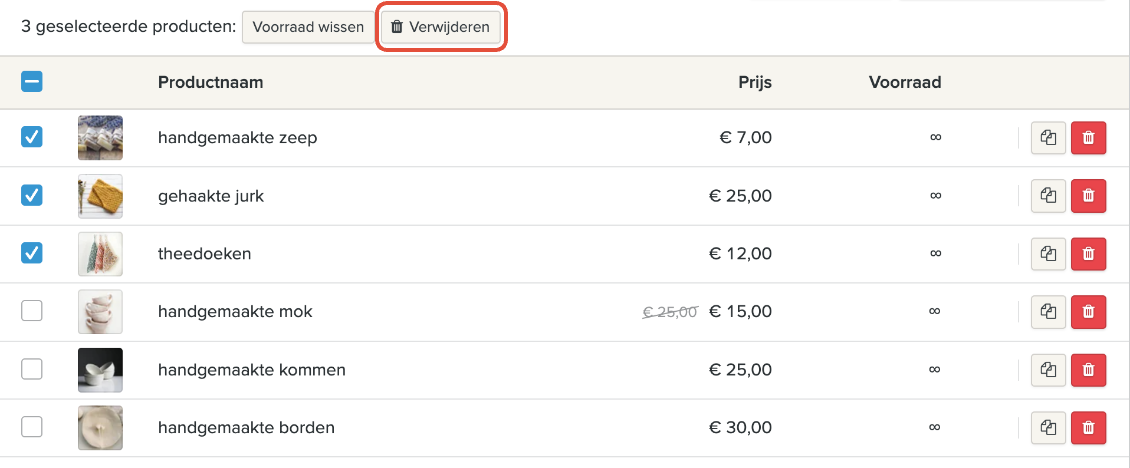Uncheck the handgemaakte zeep checkbox

click(32, 138)
